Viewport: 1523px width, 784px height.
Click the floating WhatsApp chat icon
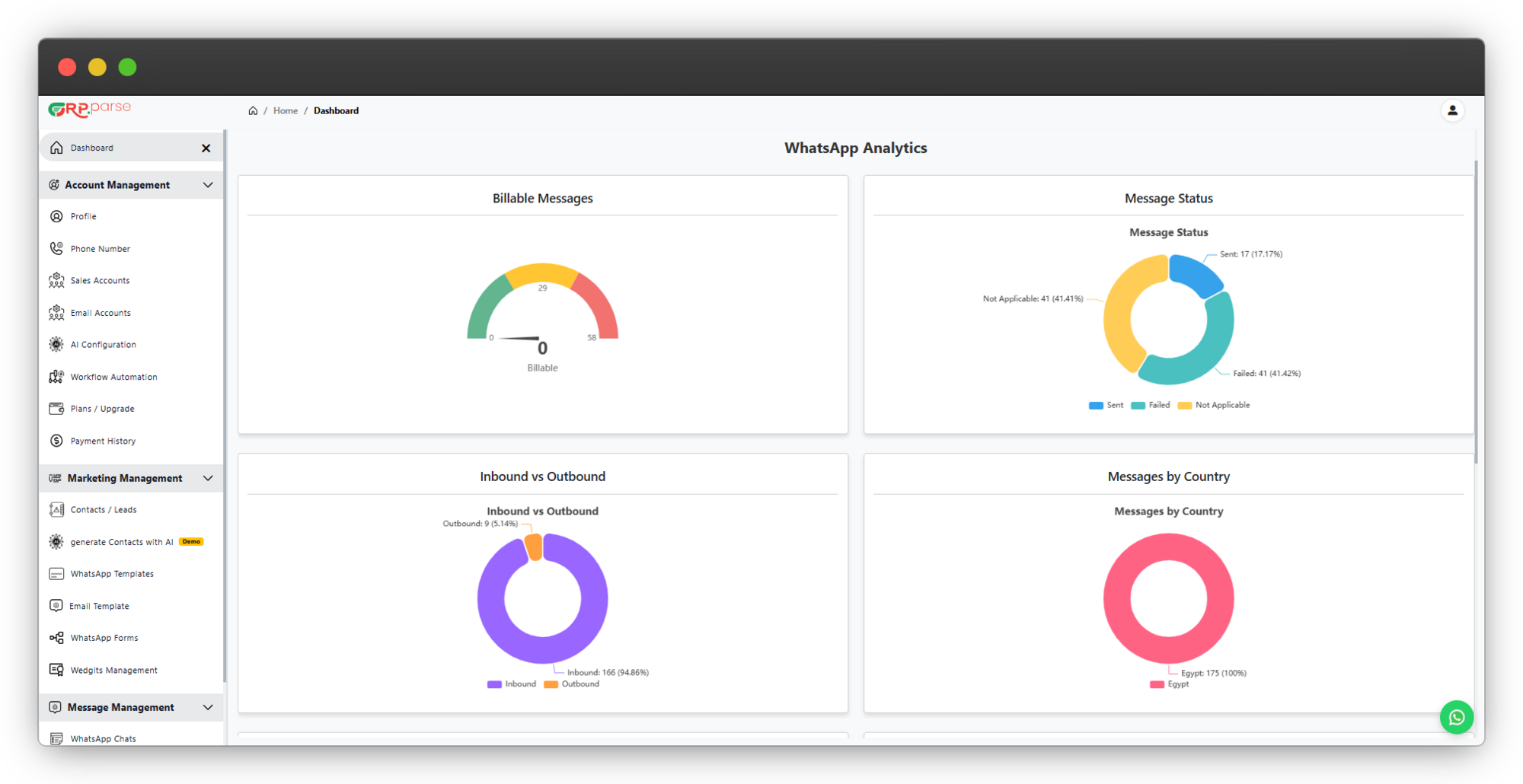(x=1456, y=717)
